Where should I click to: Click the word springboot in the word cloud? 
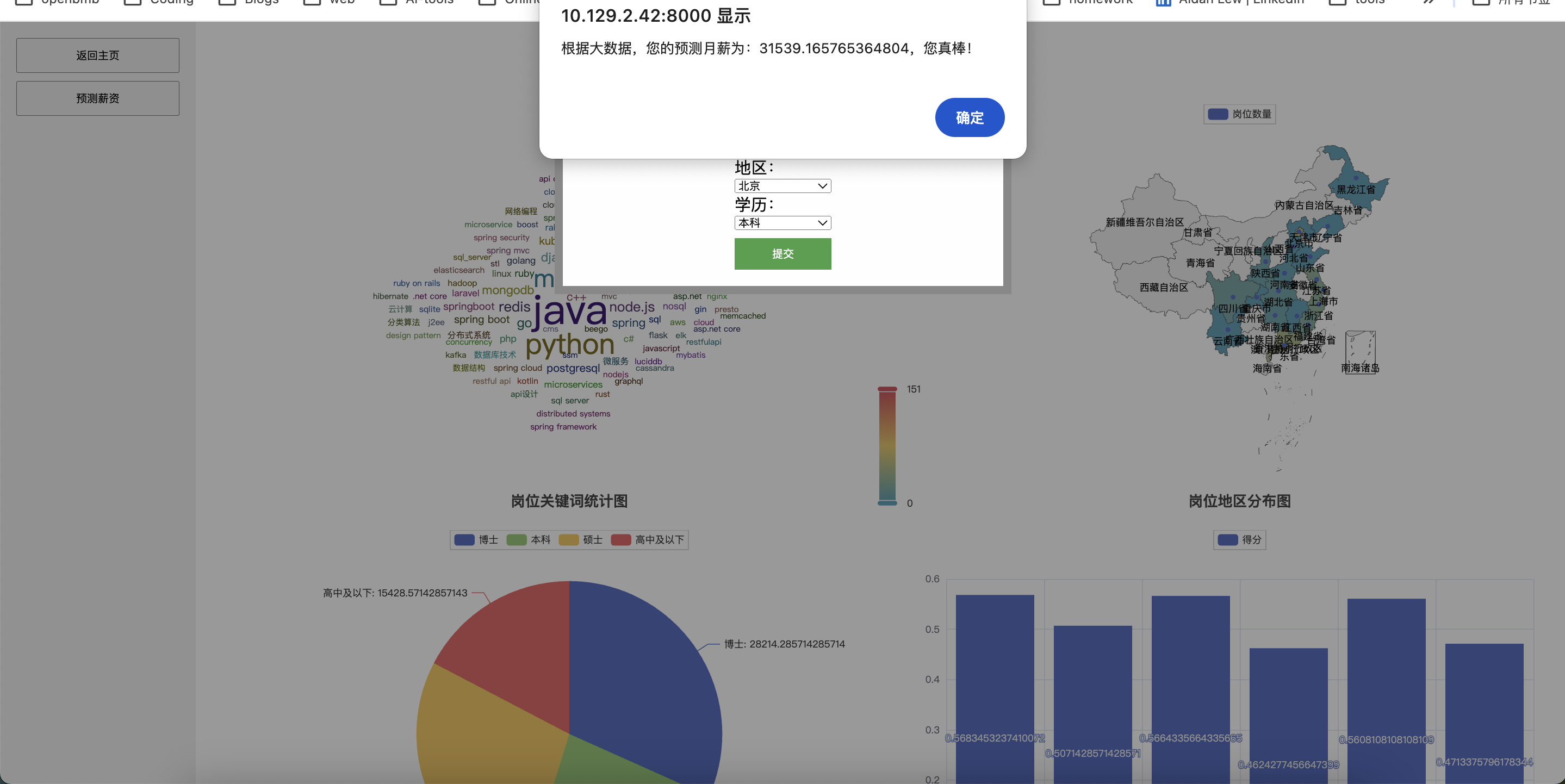468,307
